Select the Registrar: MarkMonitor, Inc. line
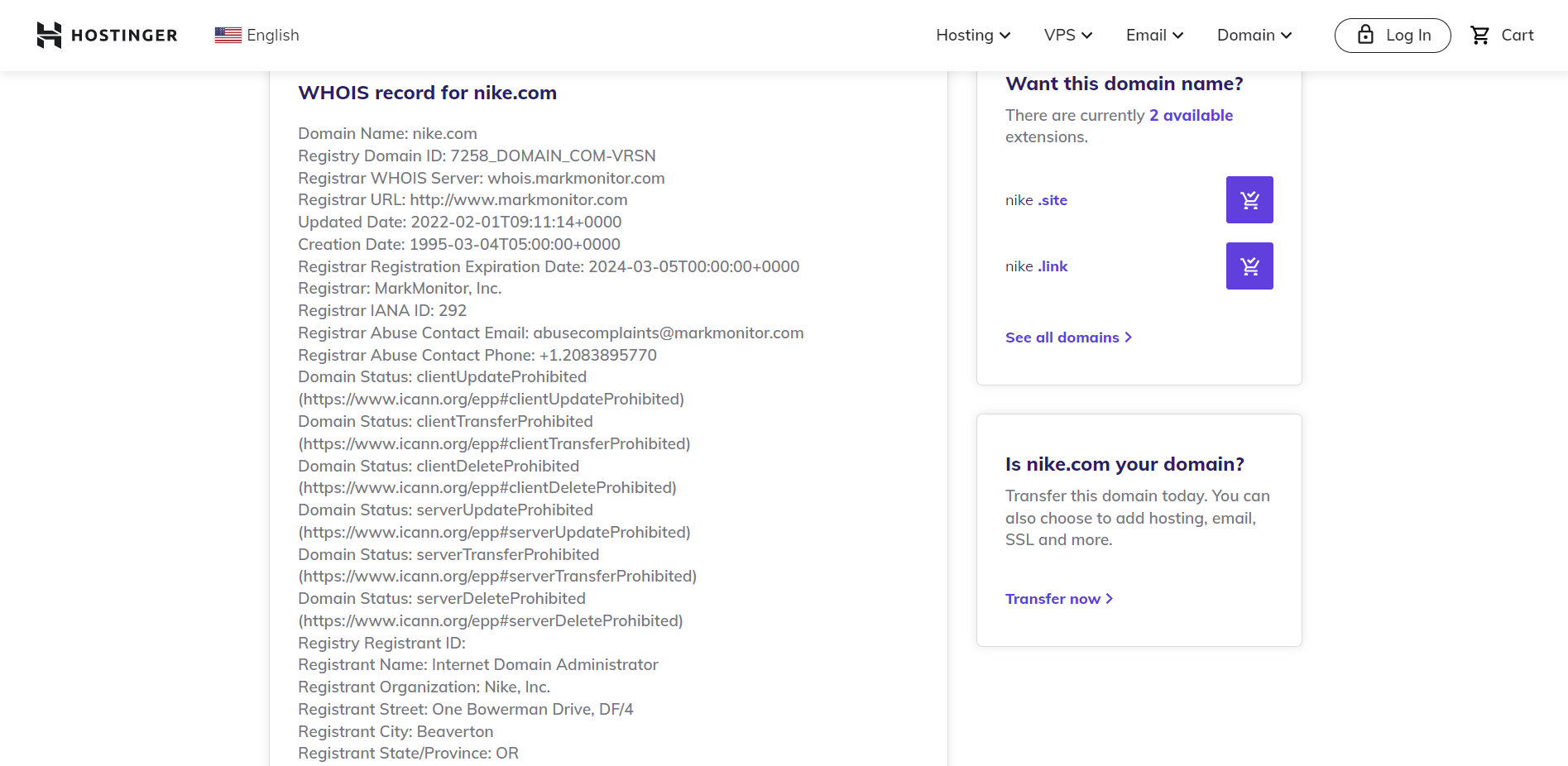 click(x=400, y=288)
